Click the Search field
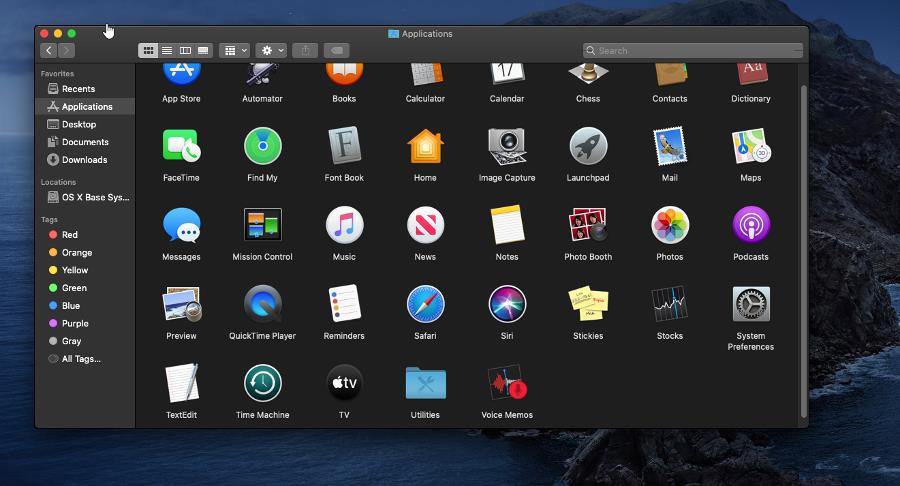 693,50
